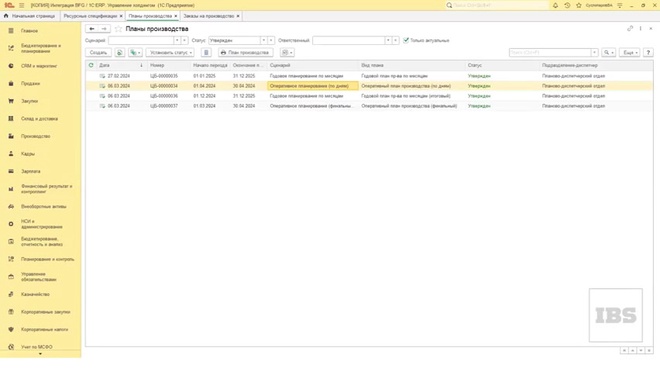The width and height of the screenshot is (660, 372).
Task: Clear the Ответственный filter with x
Action: click(x=396, y=40)
